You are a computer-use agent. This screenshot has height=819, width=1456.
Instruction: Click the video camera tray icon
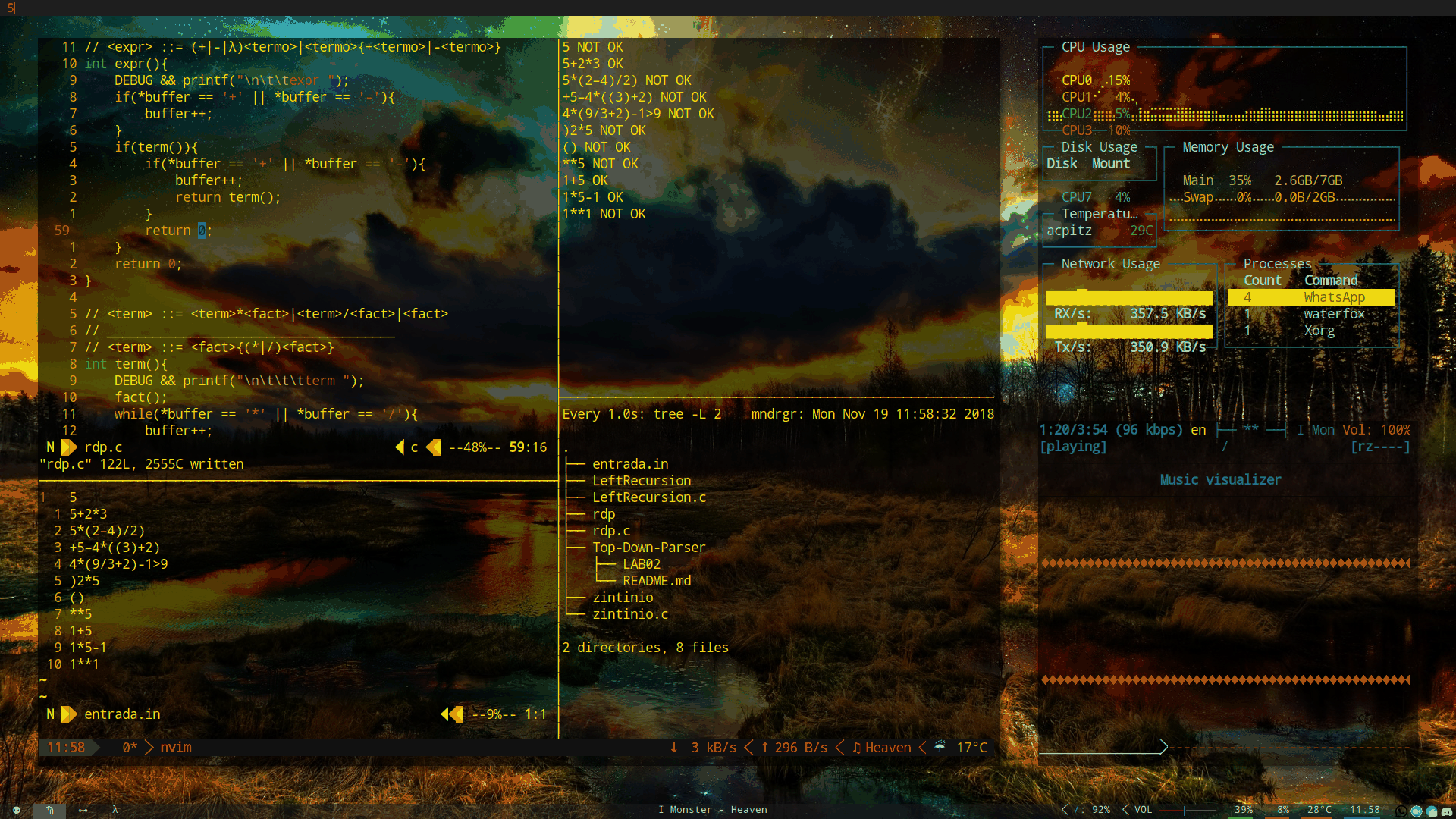pyautogui.click(x=1417, y=811)
